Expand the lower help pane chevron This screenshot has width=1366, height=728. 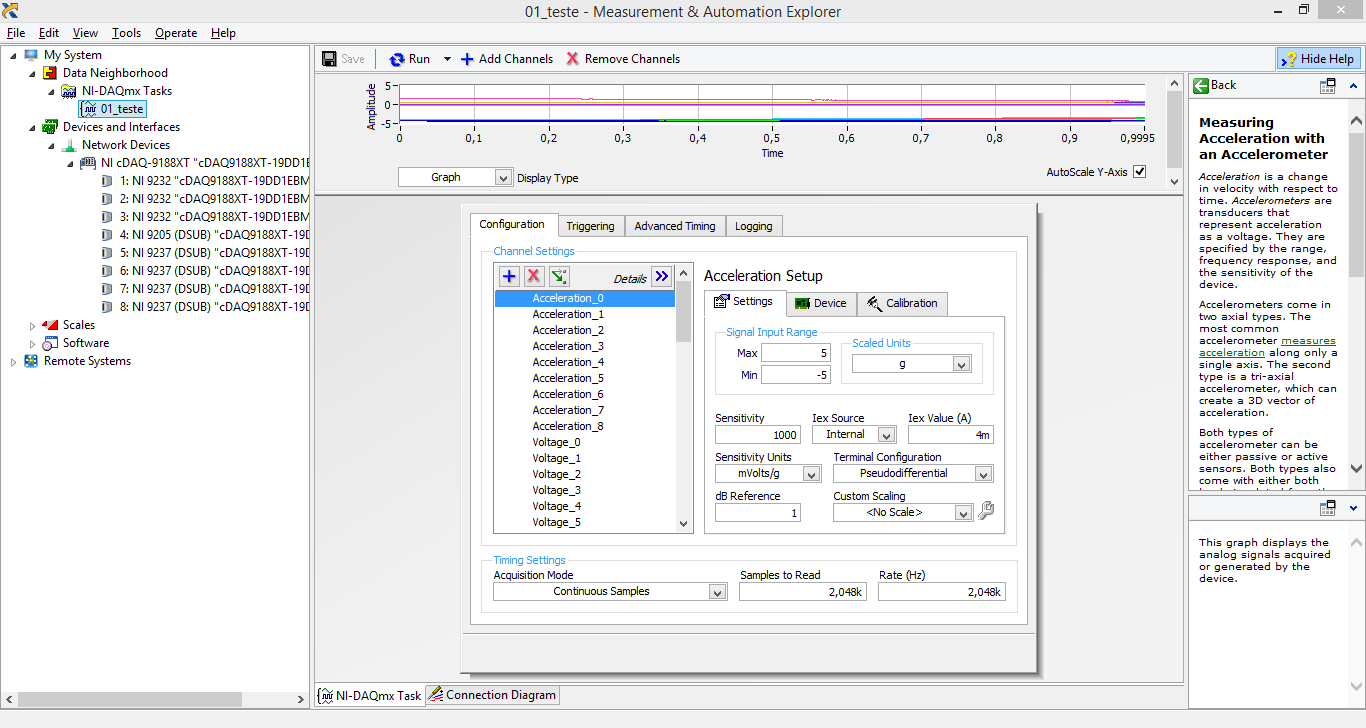point(1354,508)
